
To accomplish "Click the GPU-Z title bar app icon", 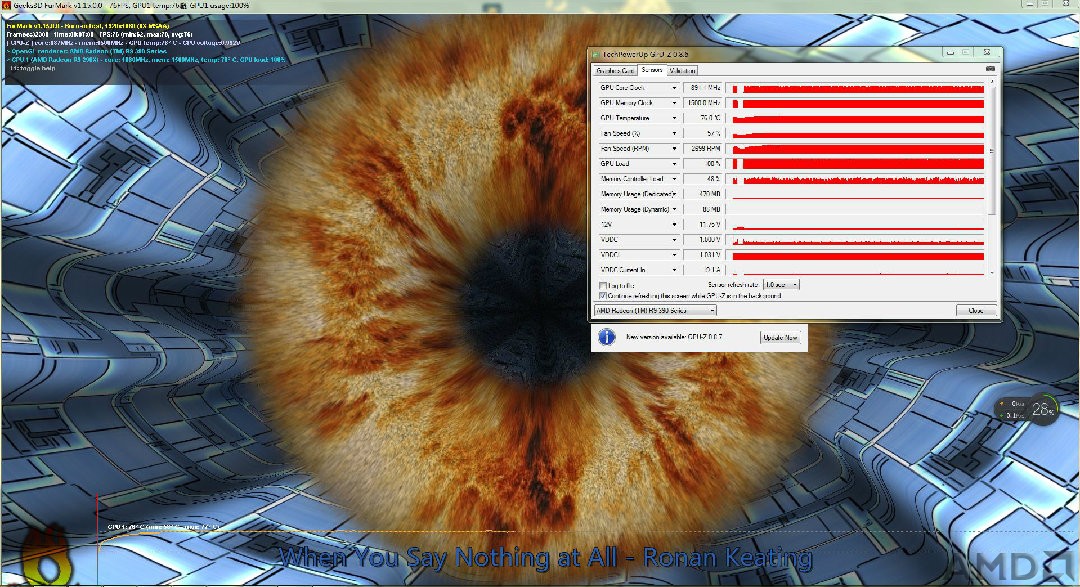I will tap(596, 54).
